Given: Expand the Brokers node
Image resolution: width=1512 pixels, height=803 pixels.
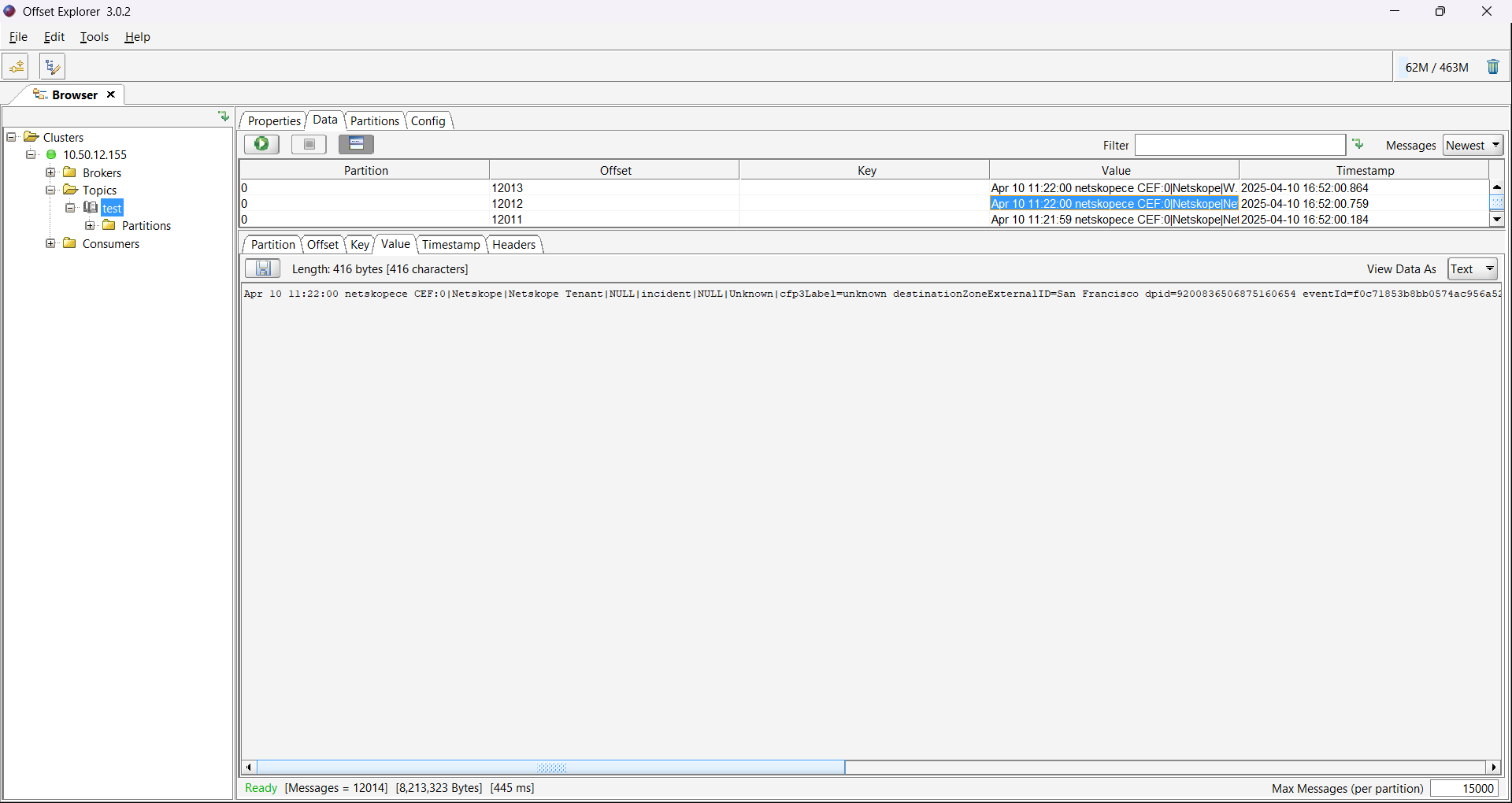Looking at the screenshot, I should point(50,172).
